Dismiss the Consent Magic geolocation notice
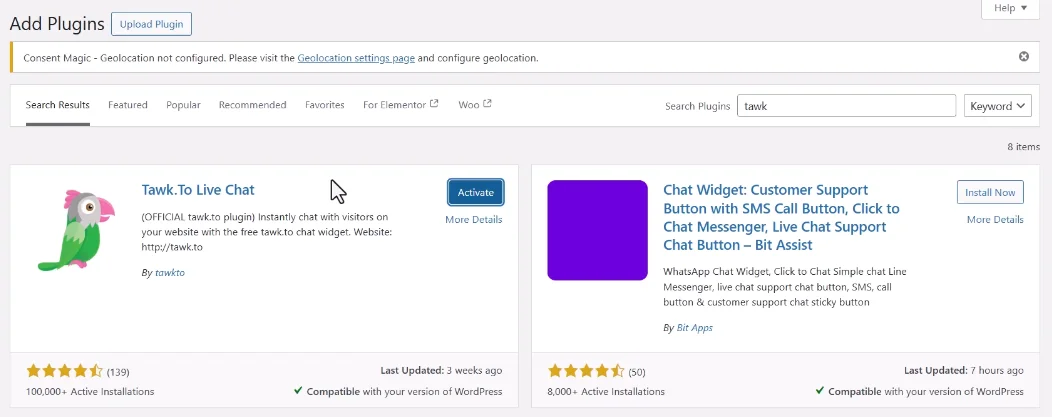The height and width of the screenshot is (417, 1052). point(1024,57)
